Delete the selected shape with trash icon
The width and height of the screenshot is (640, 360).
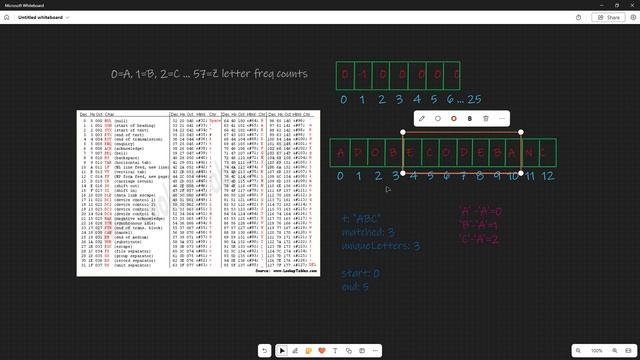(486, 119)
